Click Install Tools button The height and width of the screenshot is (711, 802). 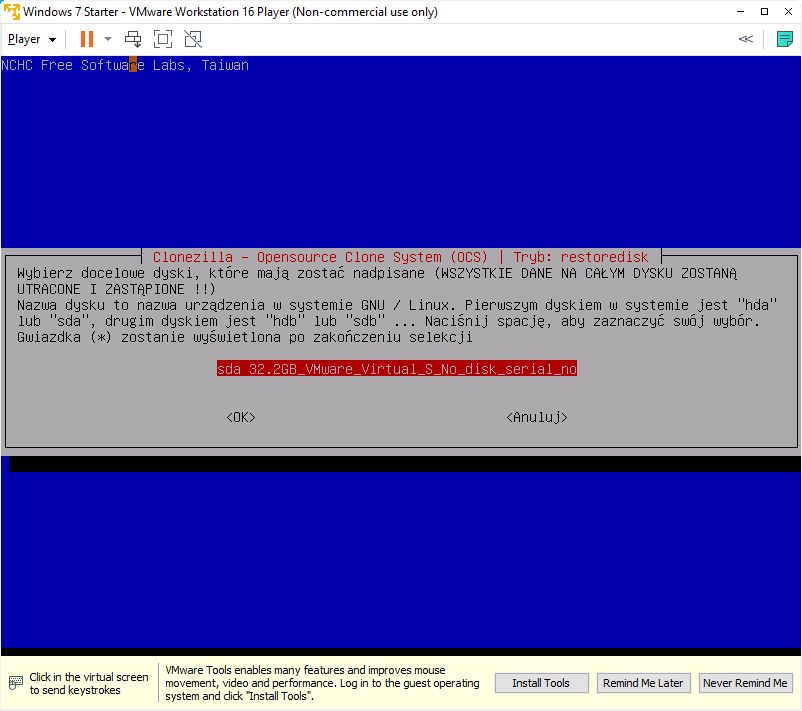(540, 683)
